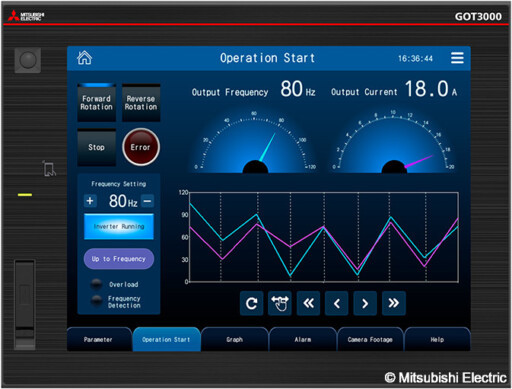Click the graph refresh icon

251,303
